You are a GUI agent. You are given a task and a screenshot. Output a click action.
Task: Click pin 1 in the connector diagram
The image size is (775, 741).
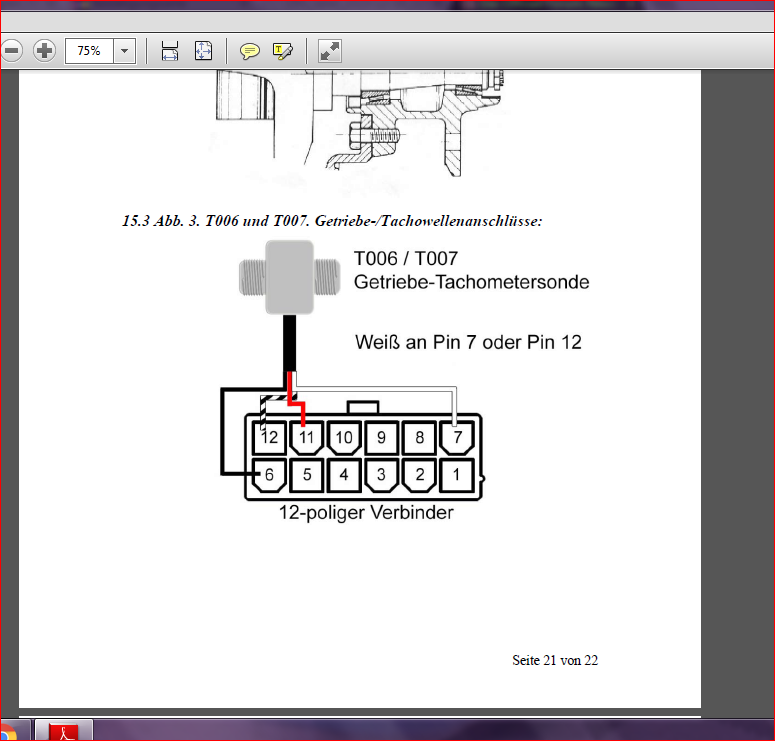(x=457, y=475)
